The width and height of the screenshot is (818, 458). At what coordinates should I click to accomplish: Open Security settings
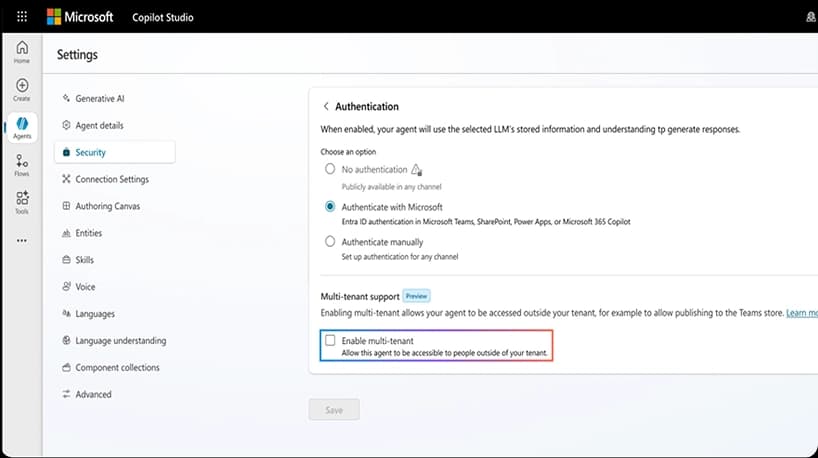point(115,152)
